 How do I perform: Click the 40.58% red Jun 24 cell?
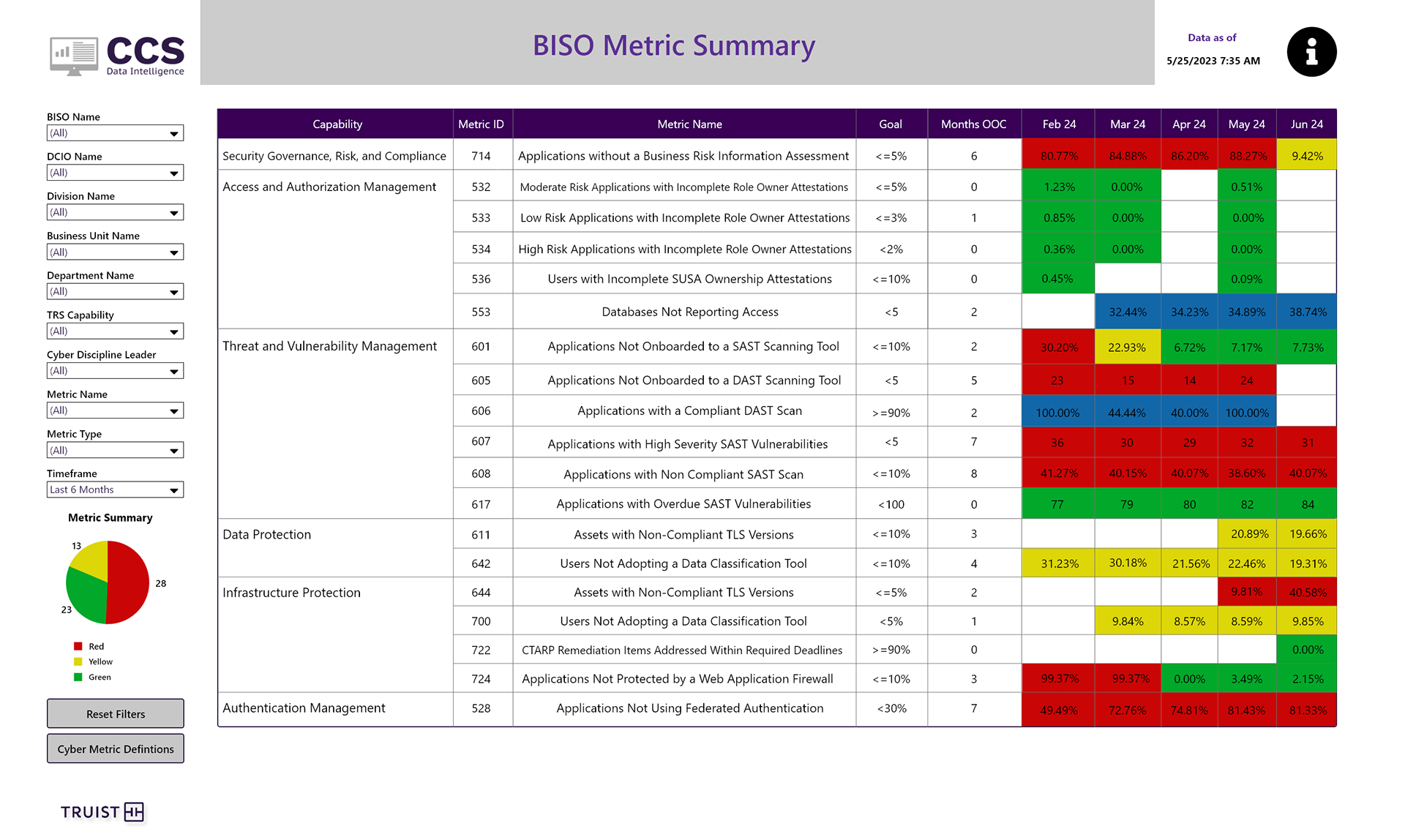click(x=1307, y=592)
